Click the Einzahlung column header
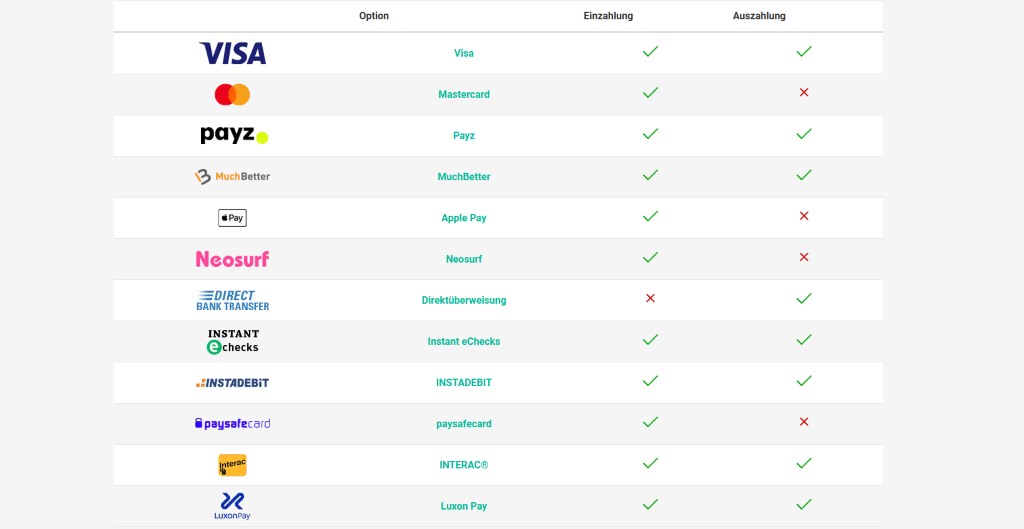This screenshot has width=1024, height=529. point(608,16)
